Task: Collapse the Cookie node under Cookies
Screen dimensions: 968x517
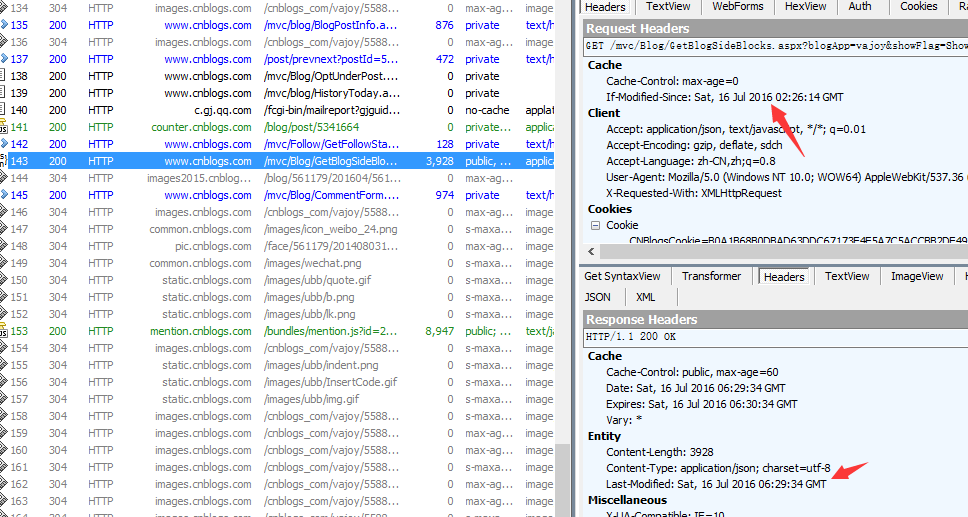Action: pos(596,225)
